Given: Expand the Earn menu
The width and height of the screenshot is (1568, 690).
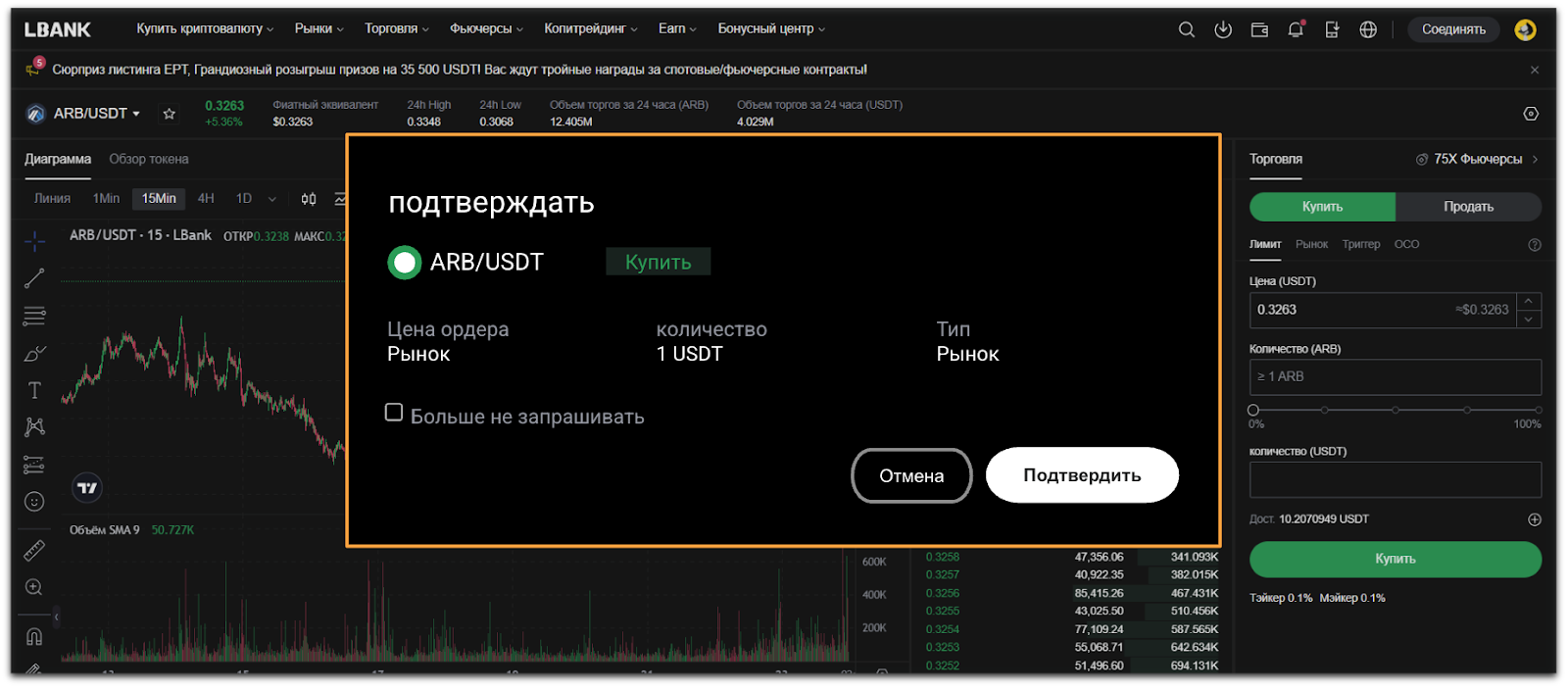Looking at the screenshot, I should point(677,29).
